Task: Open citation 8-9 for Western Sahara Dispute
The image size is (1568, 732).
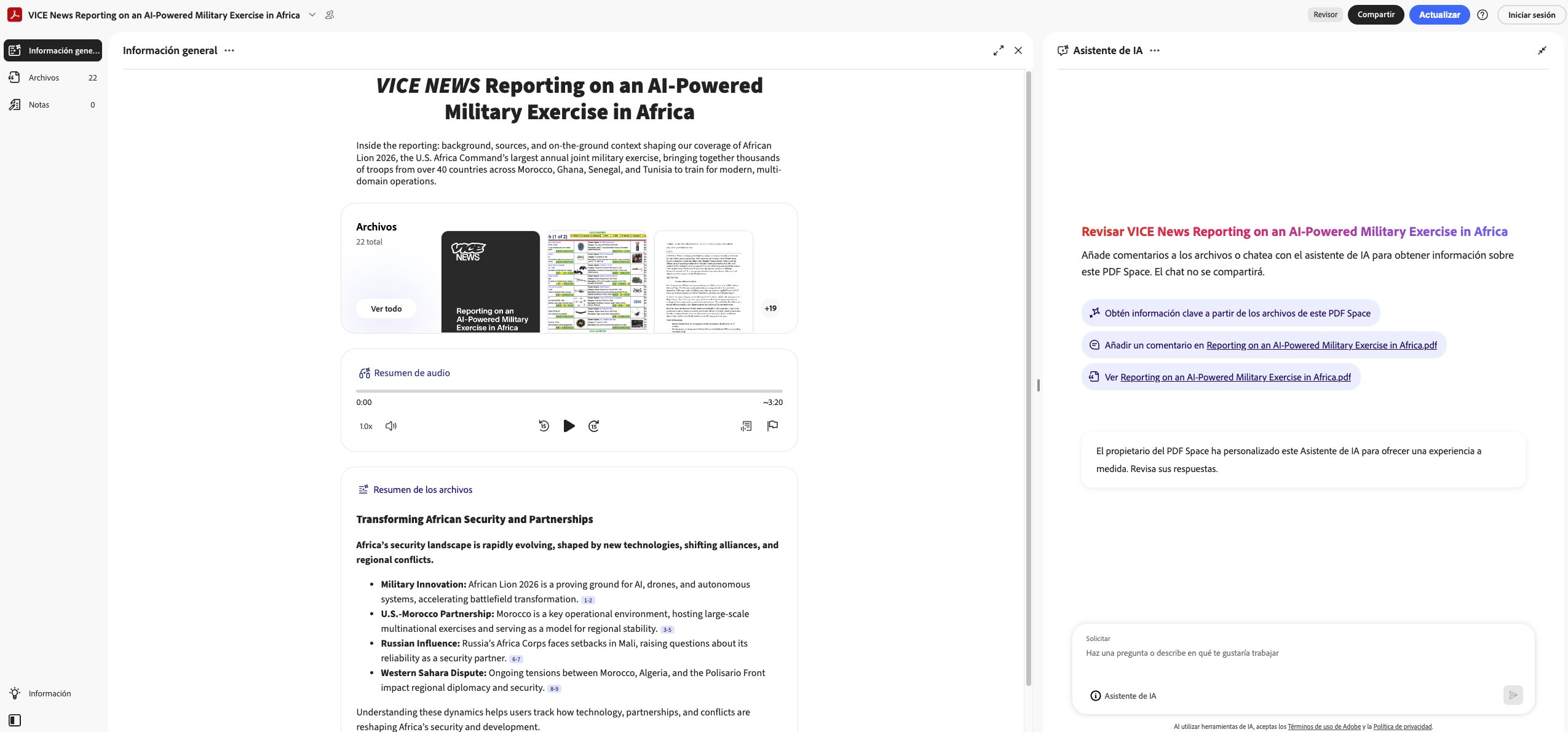Action: 554,688
